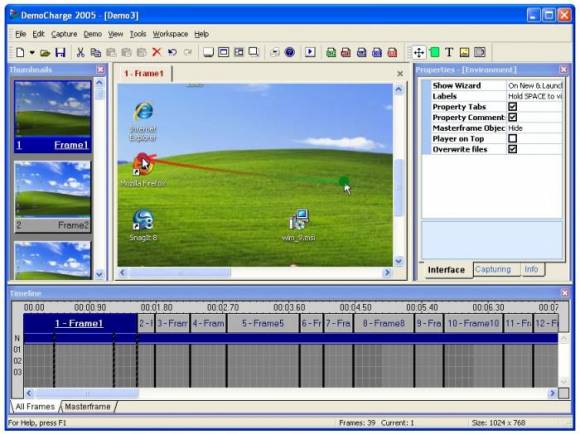This screenshot has width=580, height=434.
Task: Select the green shape tool
Action: coord(435,53)
